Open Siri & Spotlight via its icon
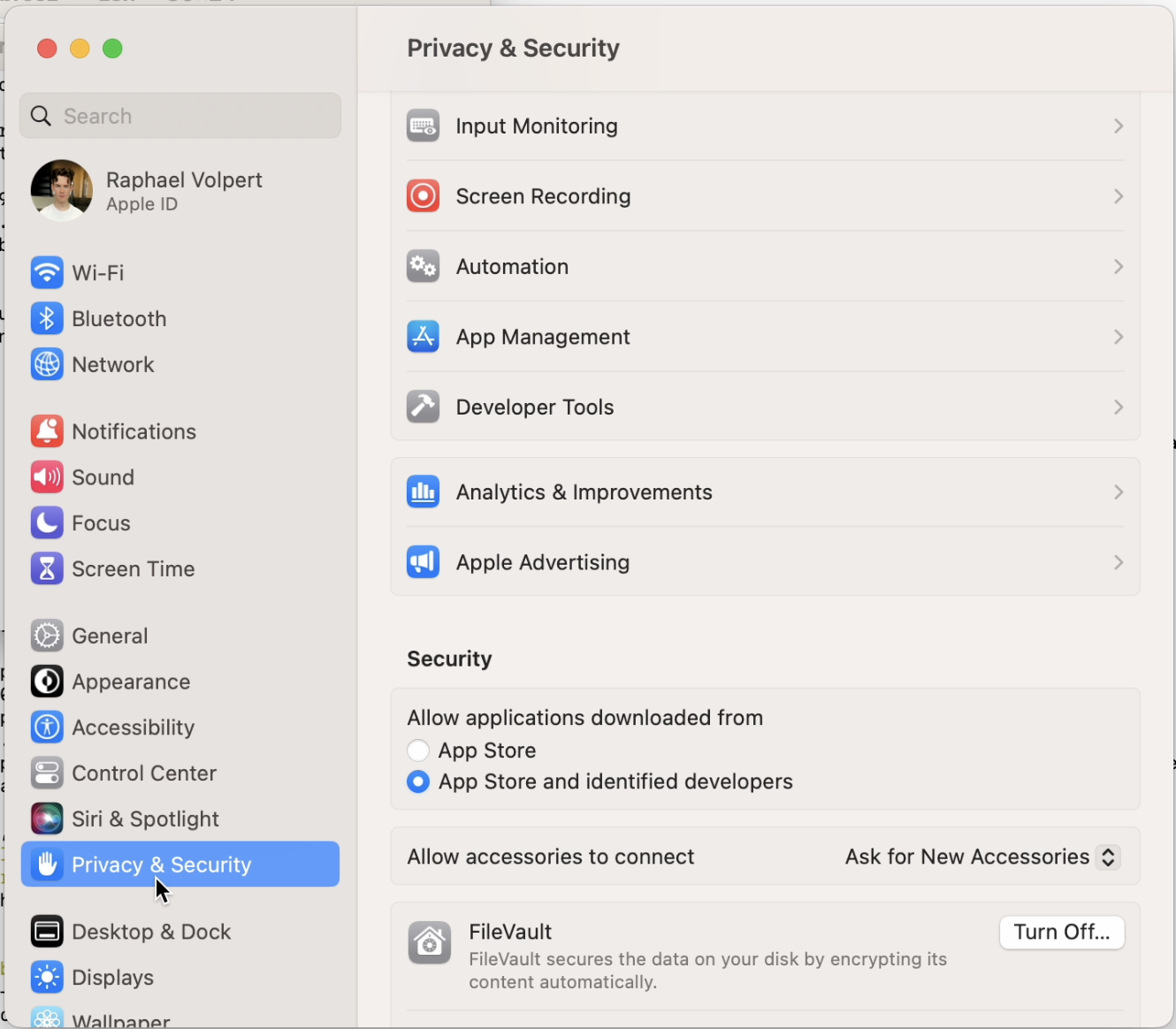Image resolution: width=1176 pixels, height=1029 pixels. click(47, 819)
